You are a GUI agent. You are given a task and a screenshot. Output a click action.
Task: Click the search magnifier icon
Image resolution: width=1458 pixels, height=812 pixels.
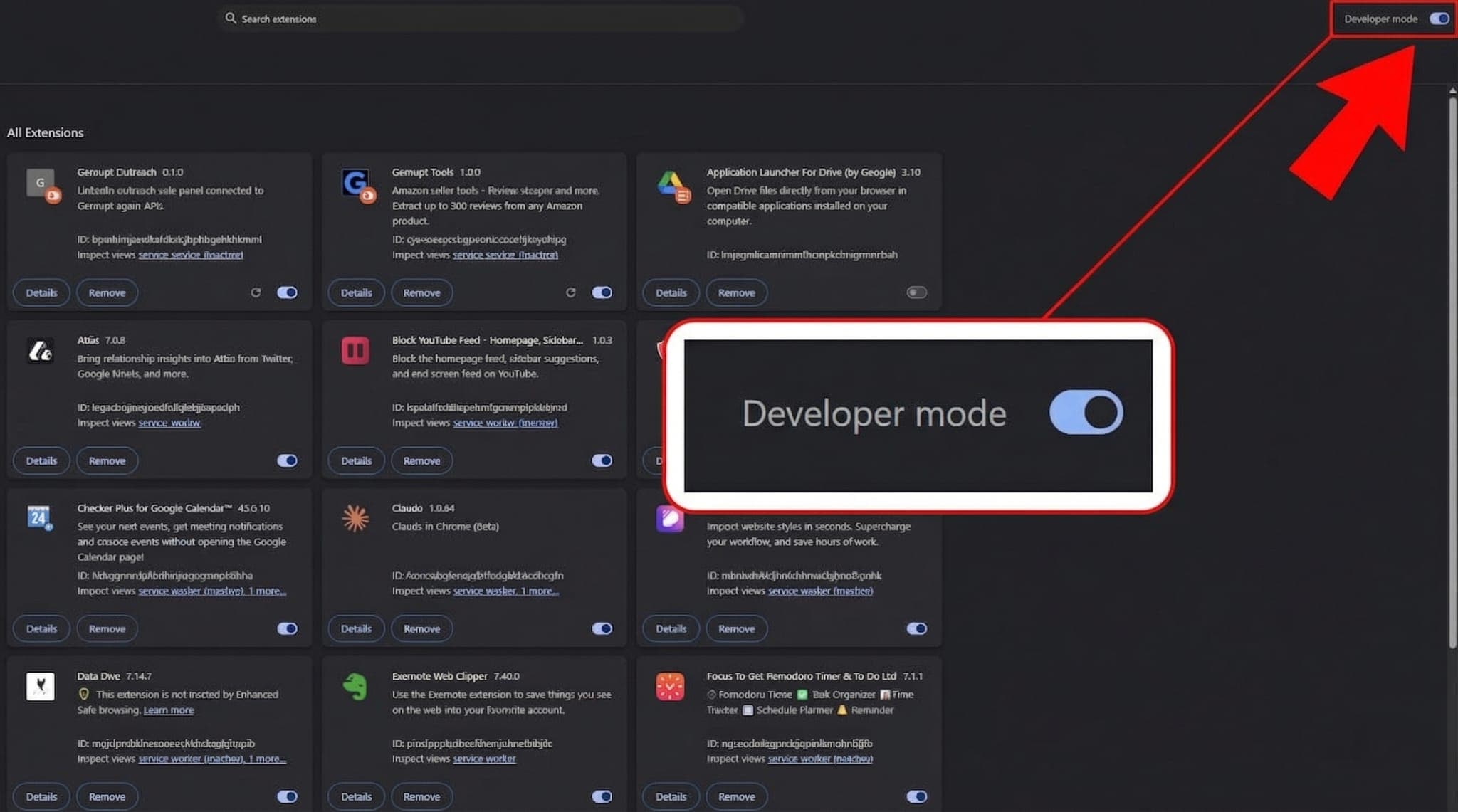click(x=231, y=19)
